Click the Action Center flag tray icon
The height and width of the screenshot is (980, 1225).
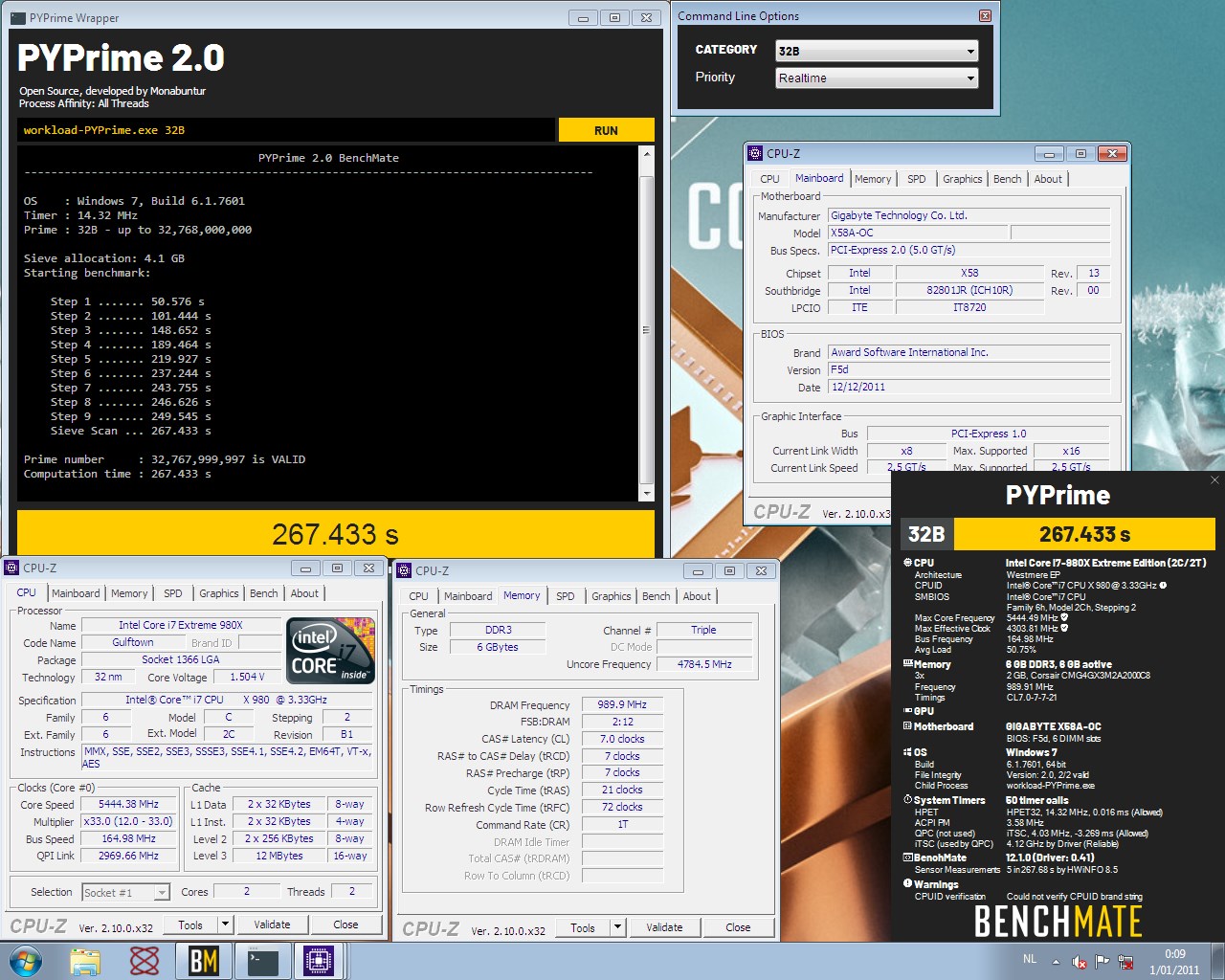coord(1102,962)
